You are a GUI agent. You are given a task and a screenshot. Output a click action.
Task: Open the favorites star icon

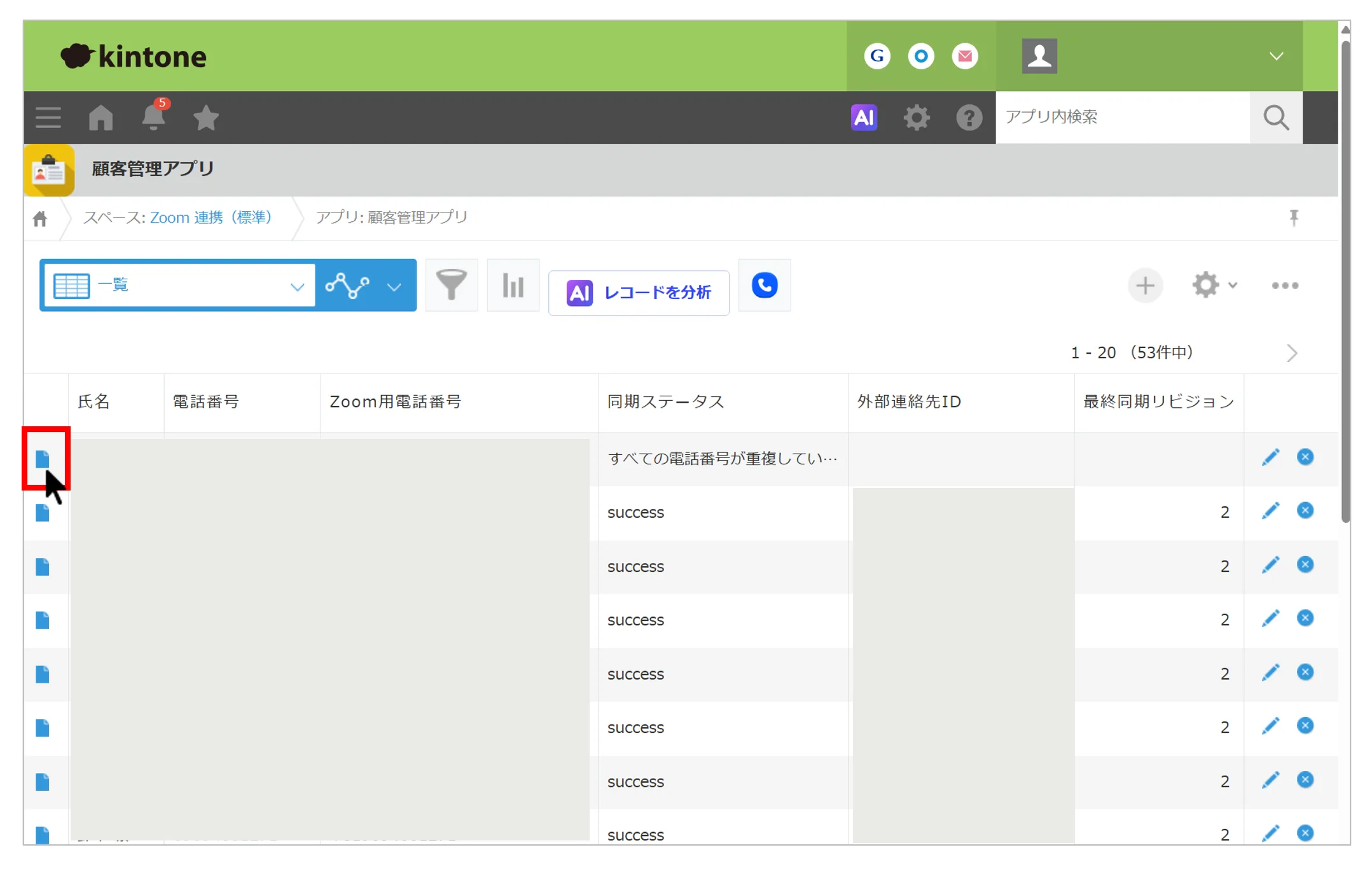[x=205, y=118]
